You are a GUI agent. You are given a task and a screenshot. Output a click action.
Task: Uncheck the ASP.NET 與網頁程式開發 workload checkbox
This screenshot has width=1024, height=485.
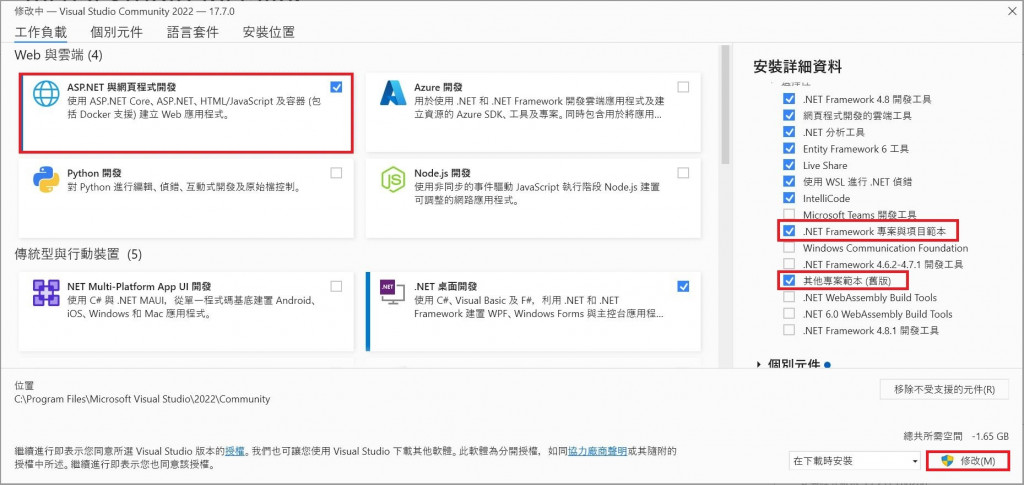point(336,87)
